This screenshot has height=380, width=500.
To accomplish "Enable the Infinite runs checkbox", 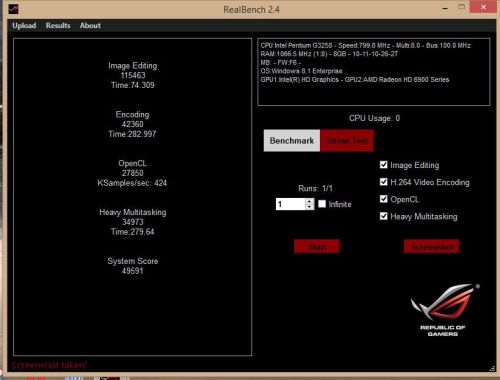I will tap(322, 204).
